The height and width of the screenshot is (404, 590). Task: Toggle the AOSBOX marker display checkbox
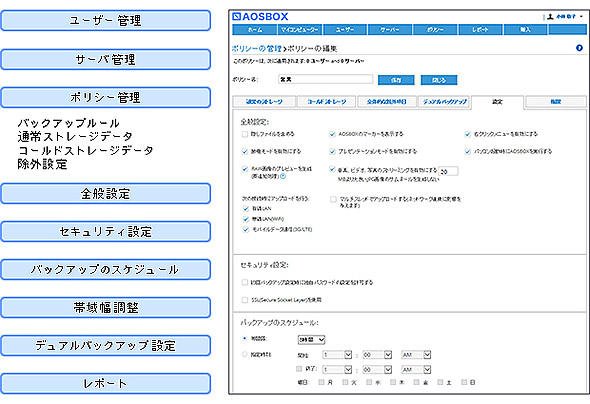(332, 134)
